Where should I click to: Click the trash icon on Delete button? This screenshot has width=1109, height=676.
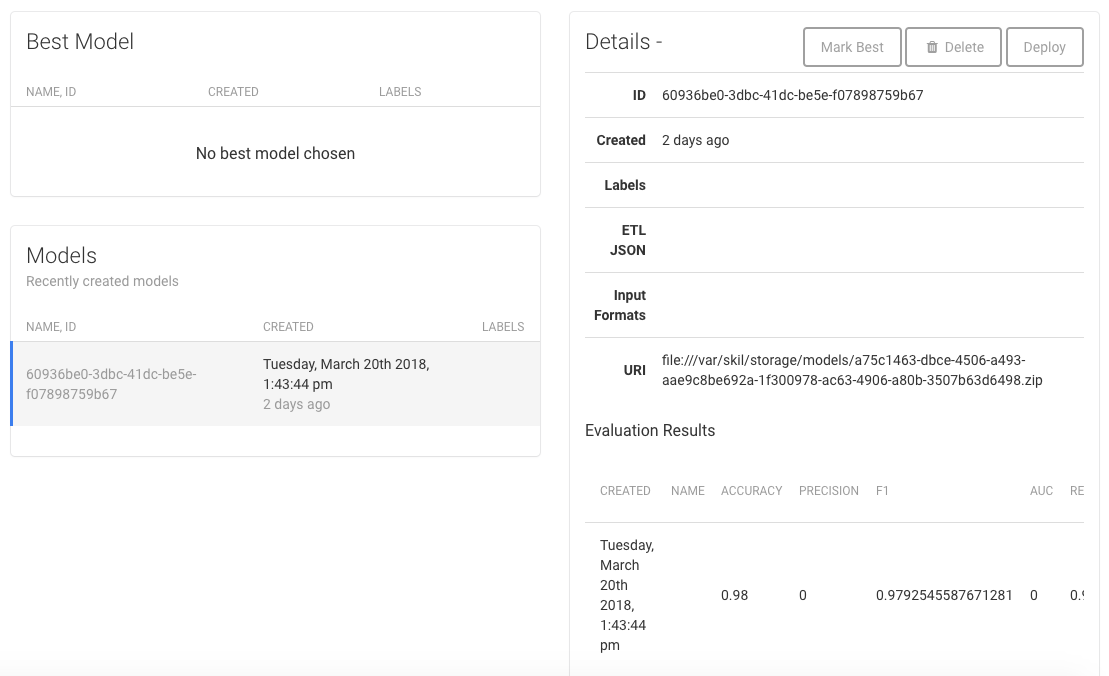coord(932,47)
